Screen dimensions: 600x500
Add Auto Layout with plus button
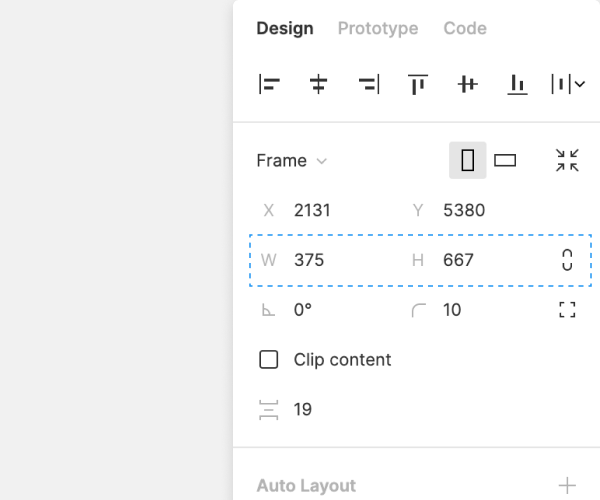point(567,486)
